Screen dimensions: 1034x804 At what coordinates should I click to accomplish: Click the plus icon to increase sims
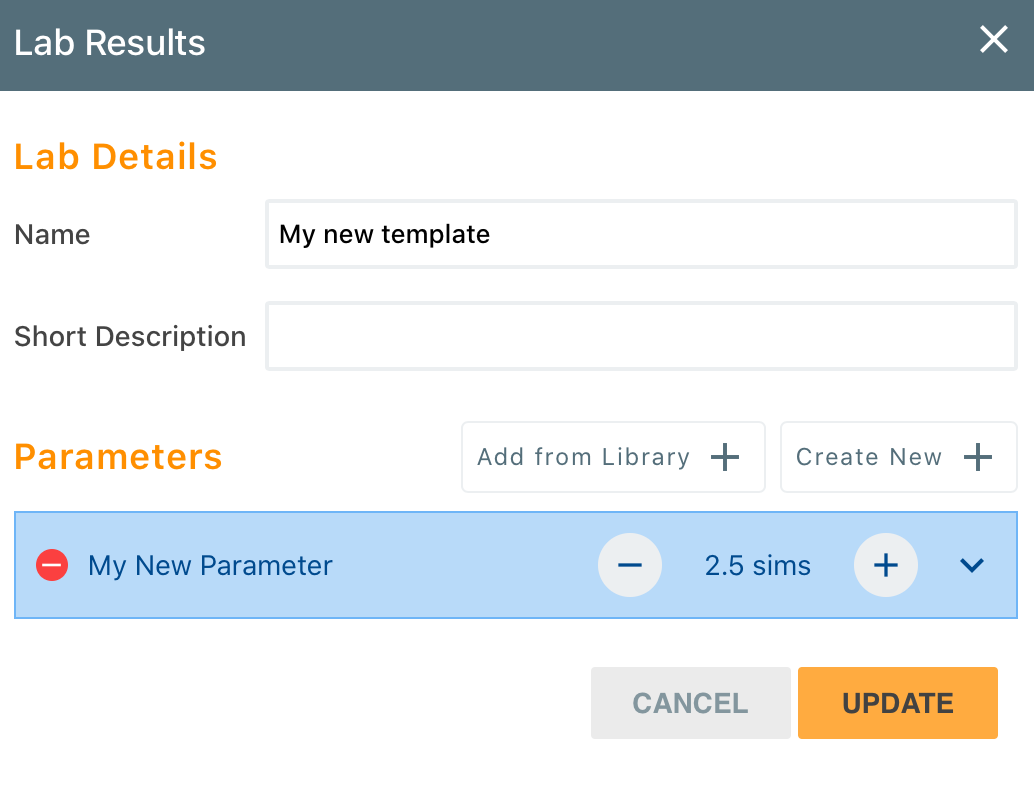pos(886,565)
